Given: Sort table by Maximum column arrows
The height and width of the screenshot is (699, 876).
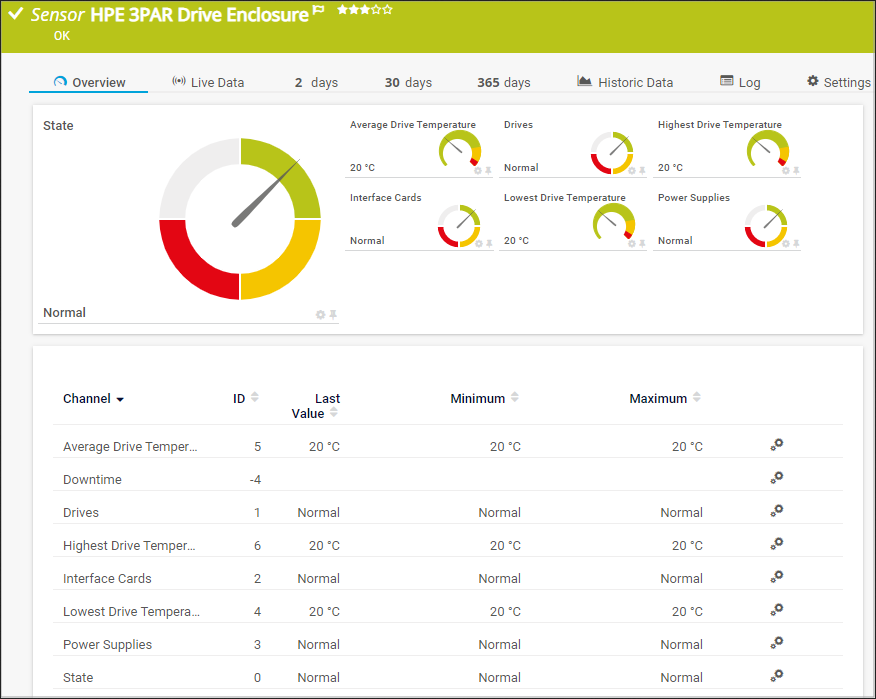Looking at the screenshot, I should pyautogui.click(x=697, y=398).
